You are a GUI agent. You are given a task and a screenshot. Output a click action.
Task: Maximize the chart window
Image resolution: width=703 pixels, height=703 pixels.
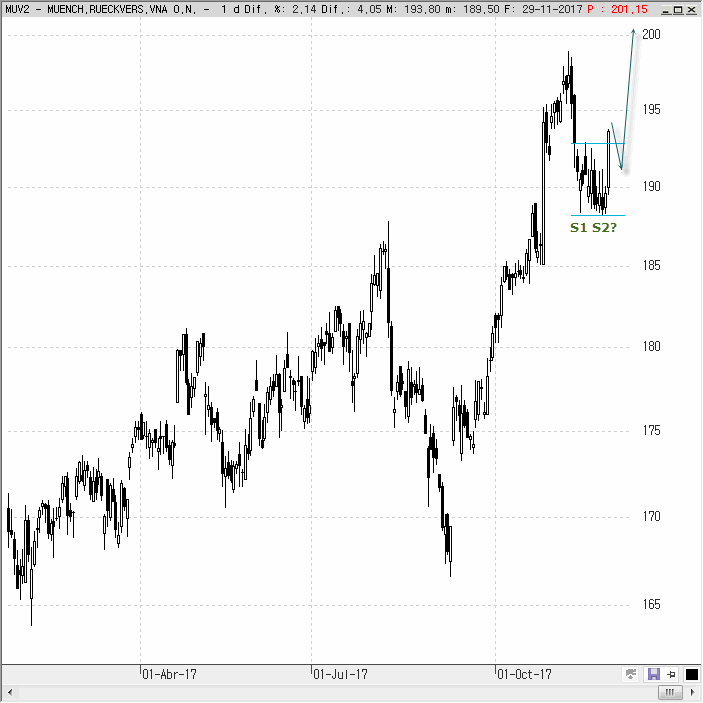pos(679,9)
